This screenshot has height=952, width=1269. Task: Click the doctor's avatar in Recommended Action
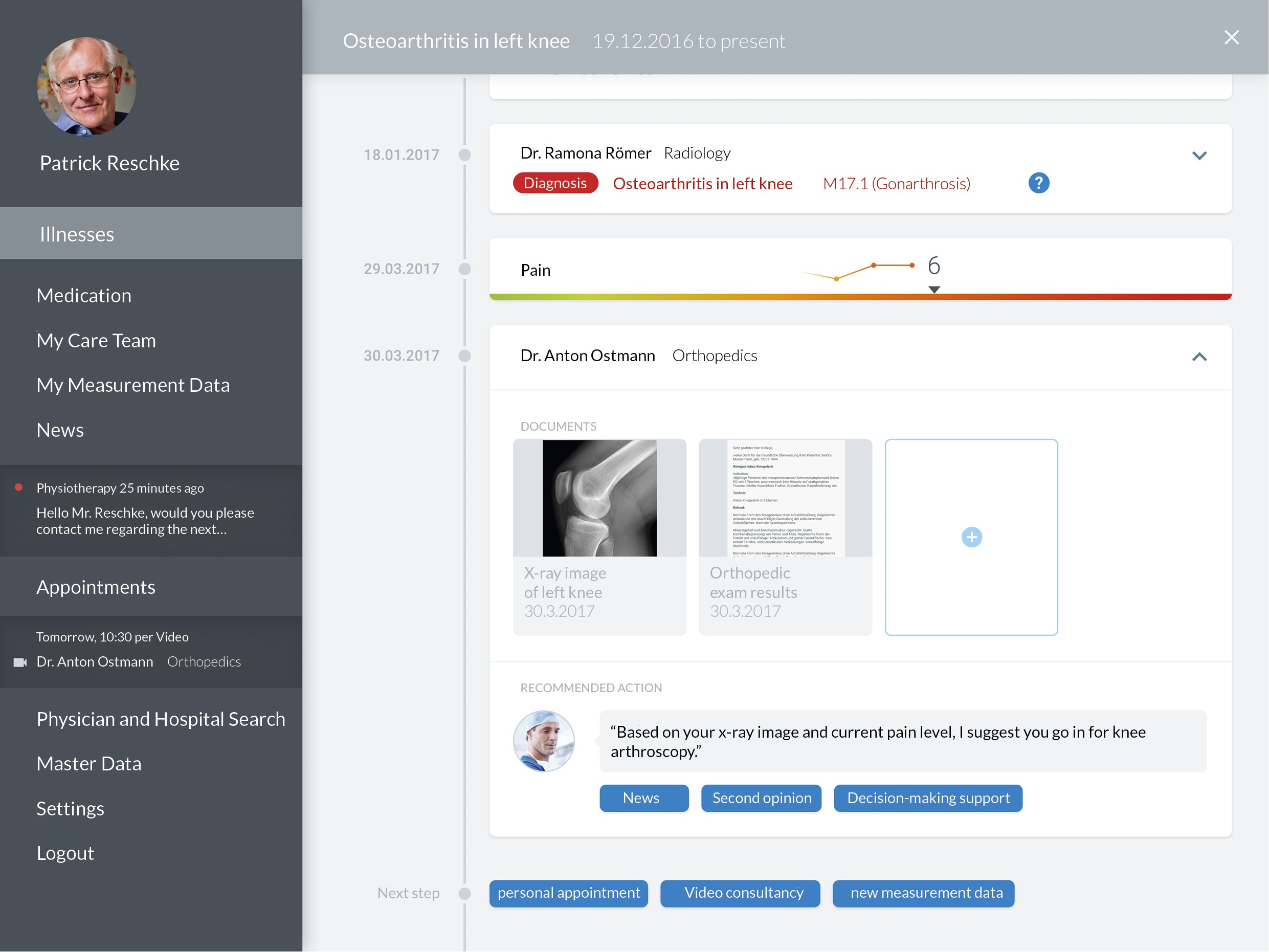coord(544,741)
